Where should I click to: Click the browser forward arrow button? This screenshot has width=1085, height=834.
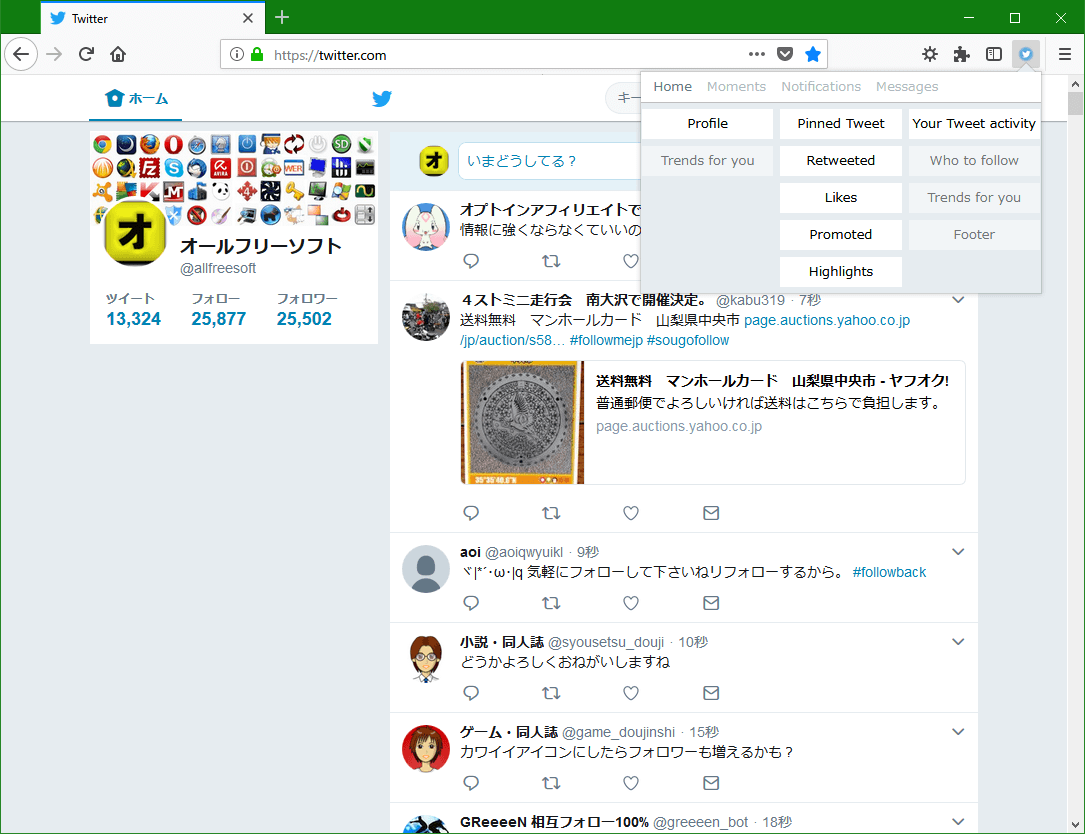tap(54, 54)
